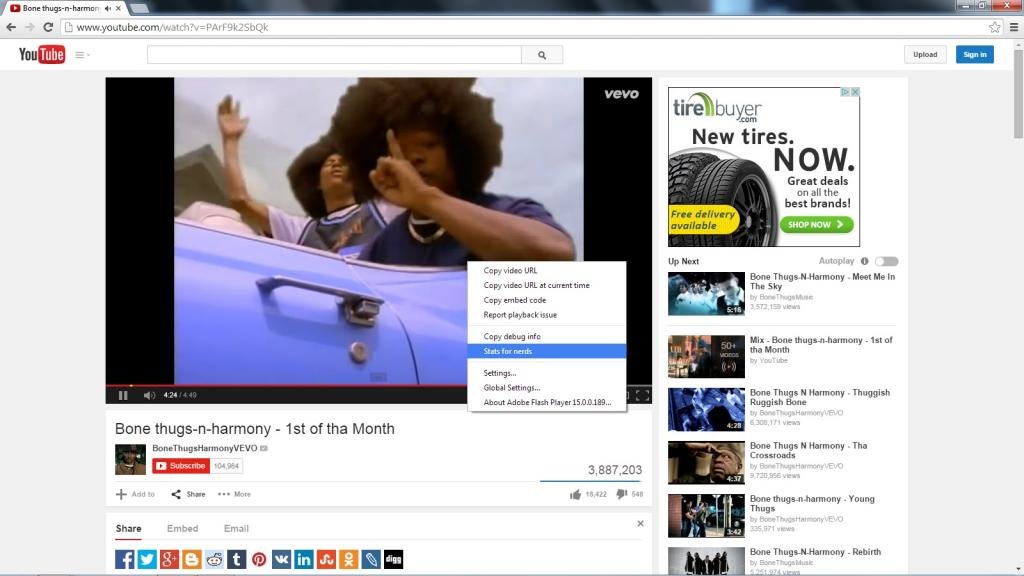The width and height of the screenshot is (1024, 576).
Task: Mute the tab via tab audio icon
Action: pyautogui.click(x=108, y=8)
